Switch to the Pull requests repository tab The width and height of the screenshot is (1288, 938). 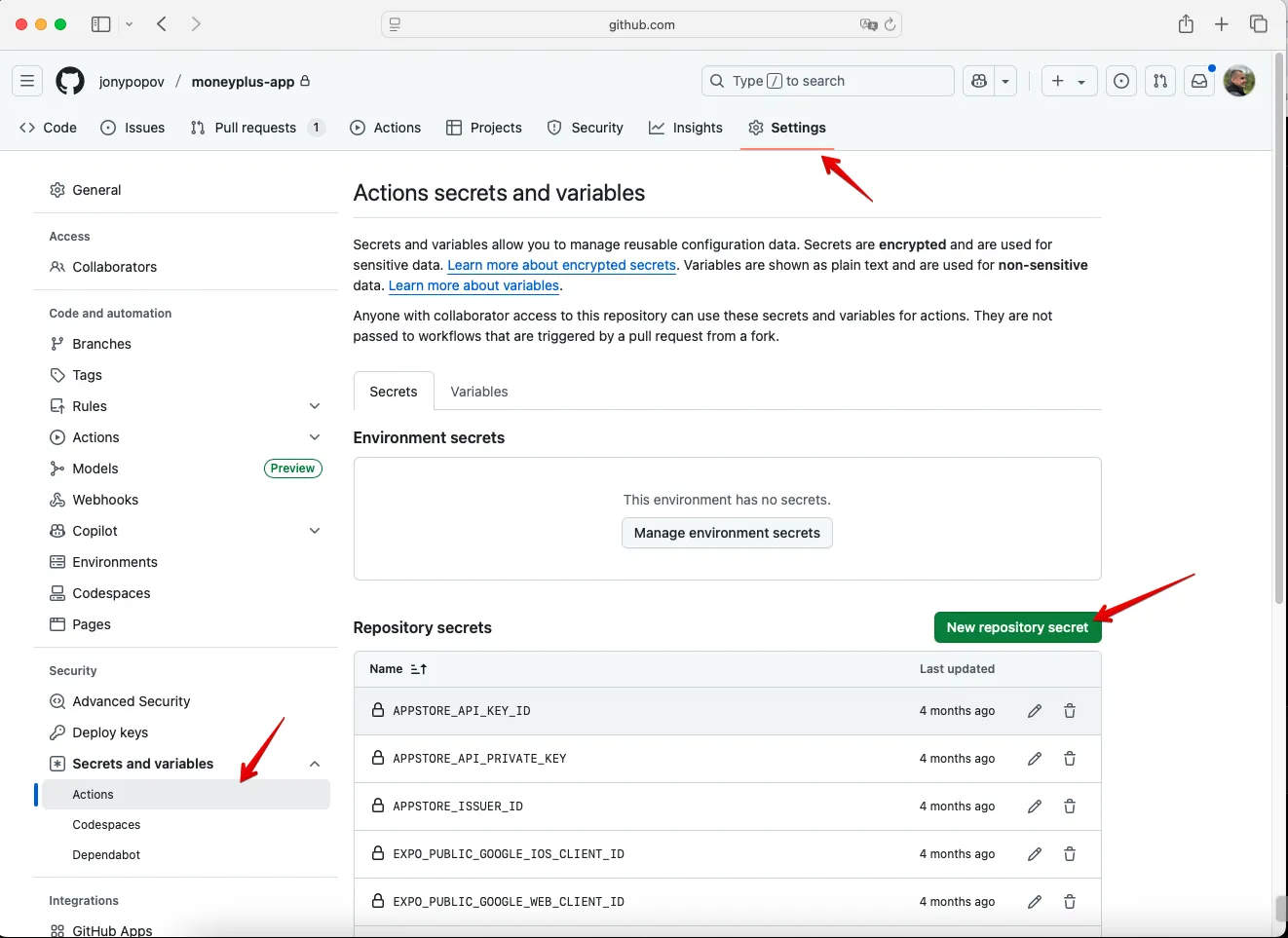[x=257, y=128]
